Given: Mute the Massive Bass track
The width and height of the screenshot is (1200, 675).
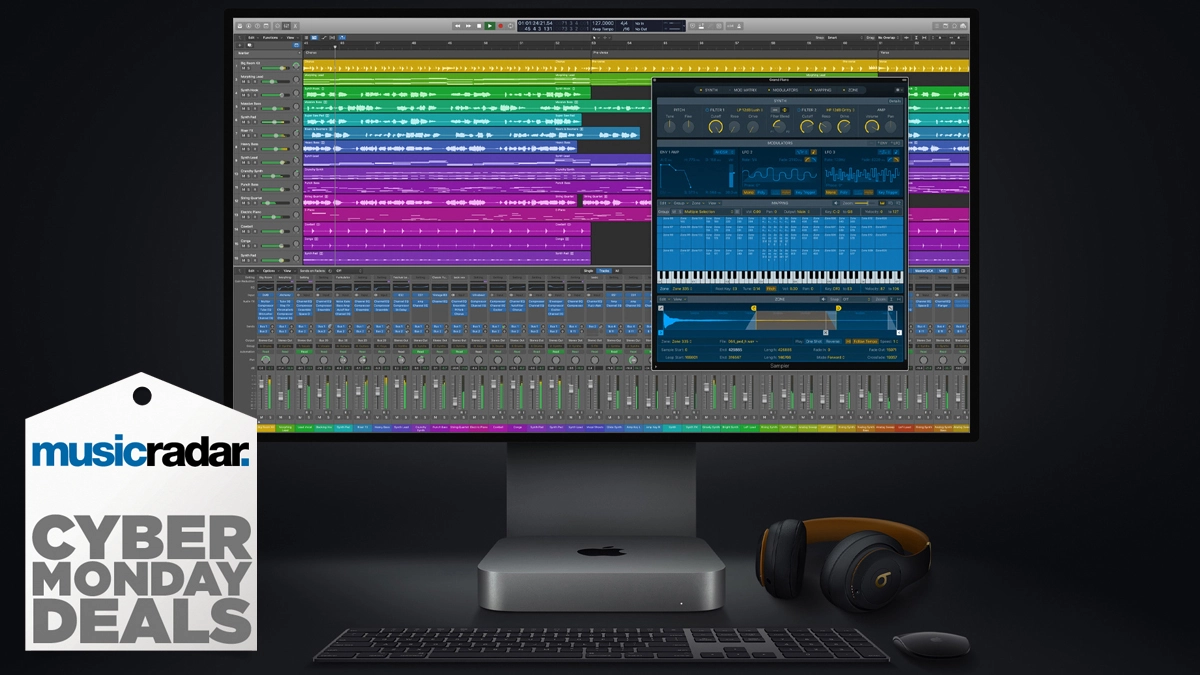Looking at the screenshot, I should [x=243, y=109].
